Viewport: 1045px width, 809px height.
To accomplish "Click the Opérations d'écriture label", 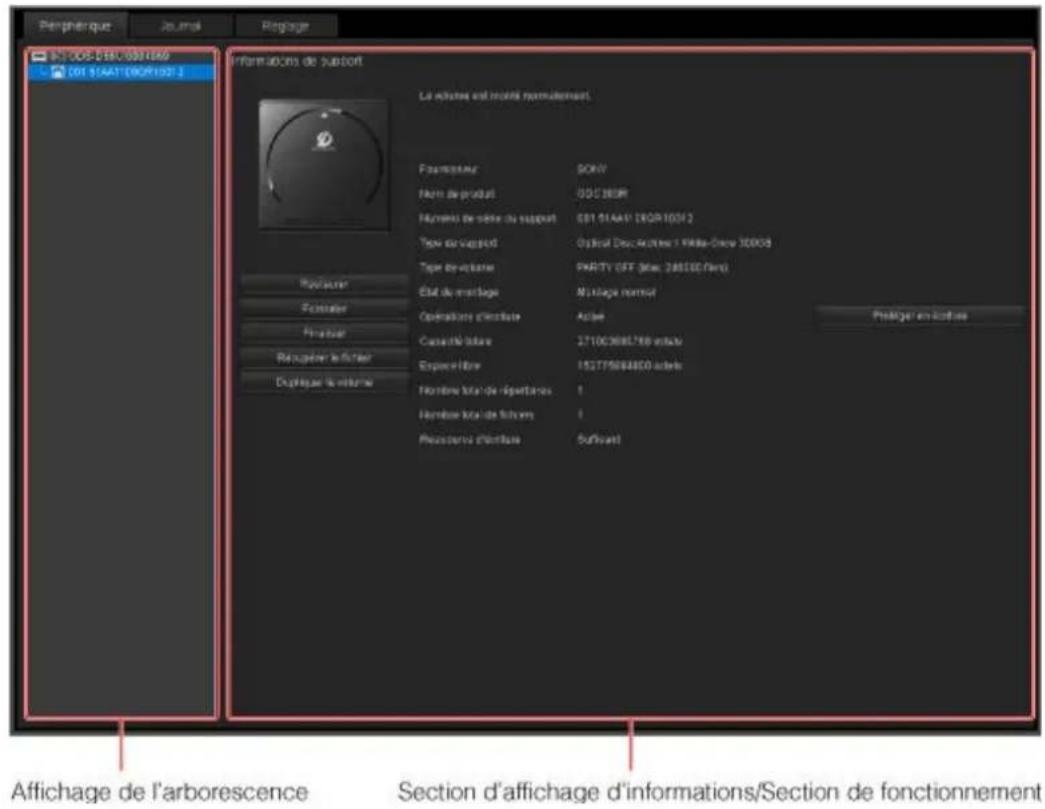I will [470, 317].
